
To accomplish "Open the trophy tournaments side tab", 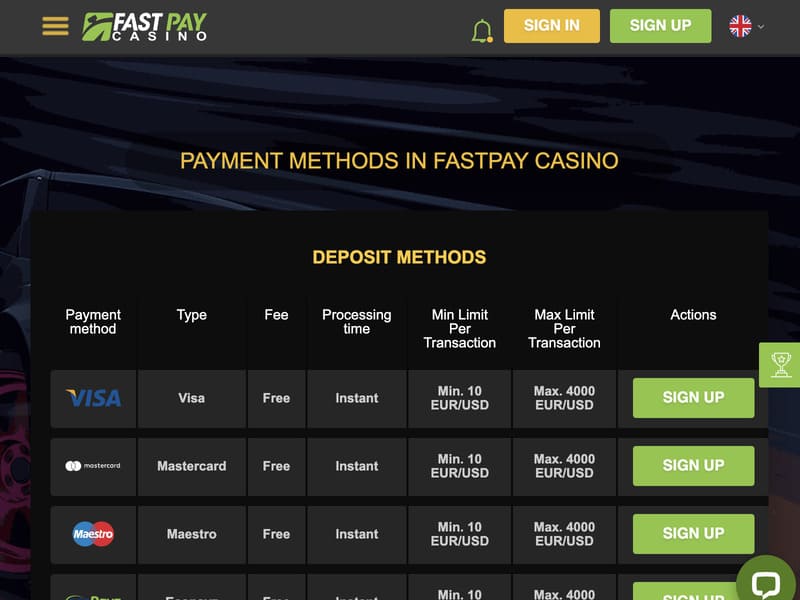I will pos(780,365).
